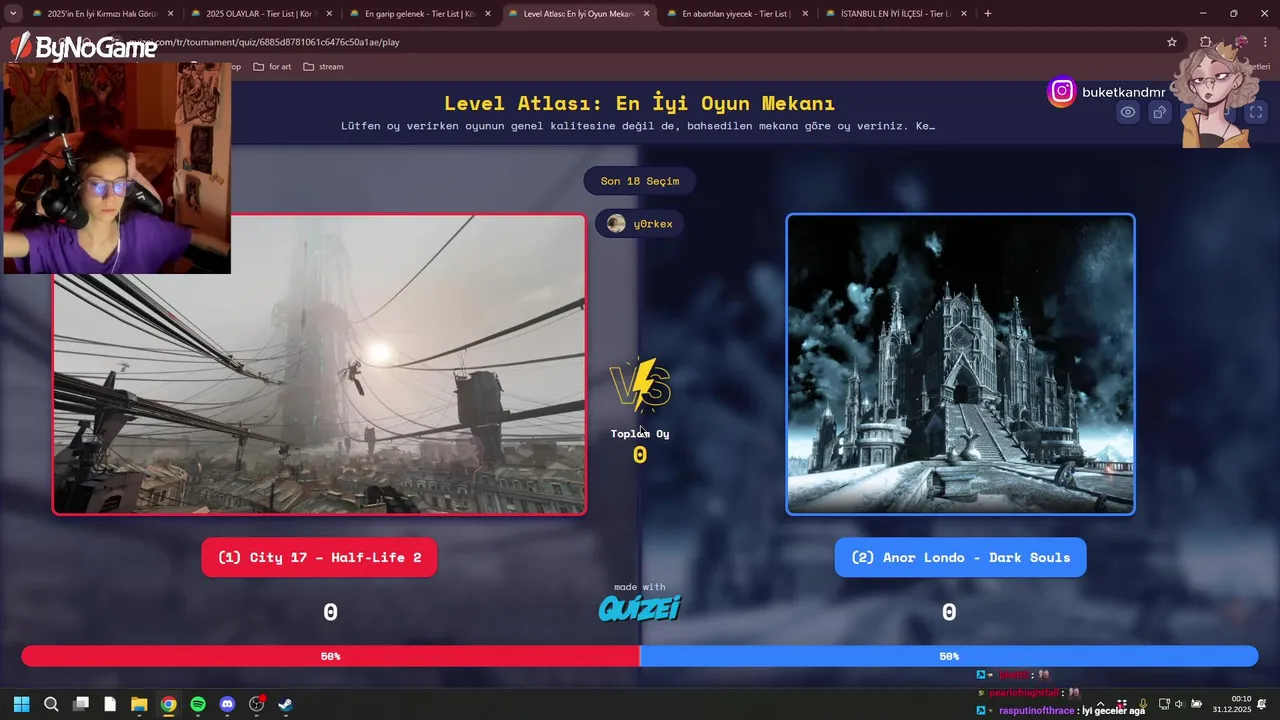The width and height of the screenshot is (1280, 720).
Task: Click the 'Toplam Oy' label
Action: click(x=640, y=433)
